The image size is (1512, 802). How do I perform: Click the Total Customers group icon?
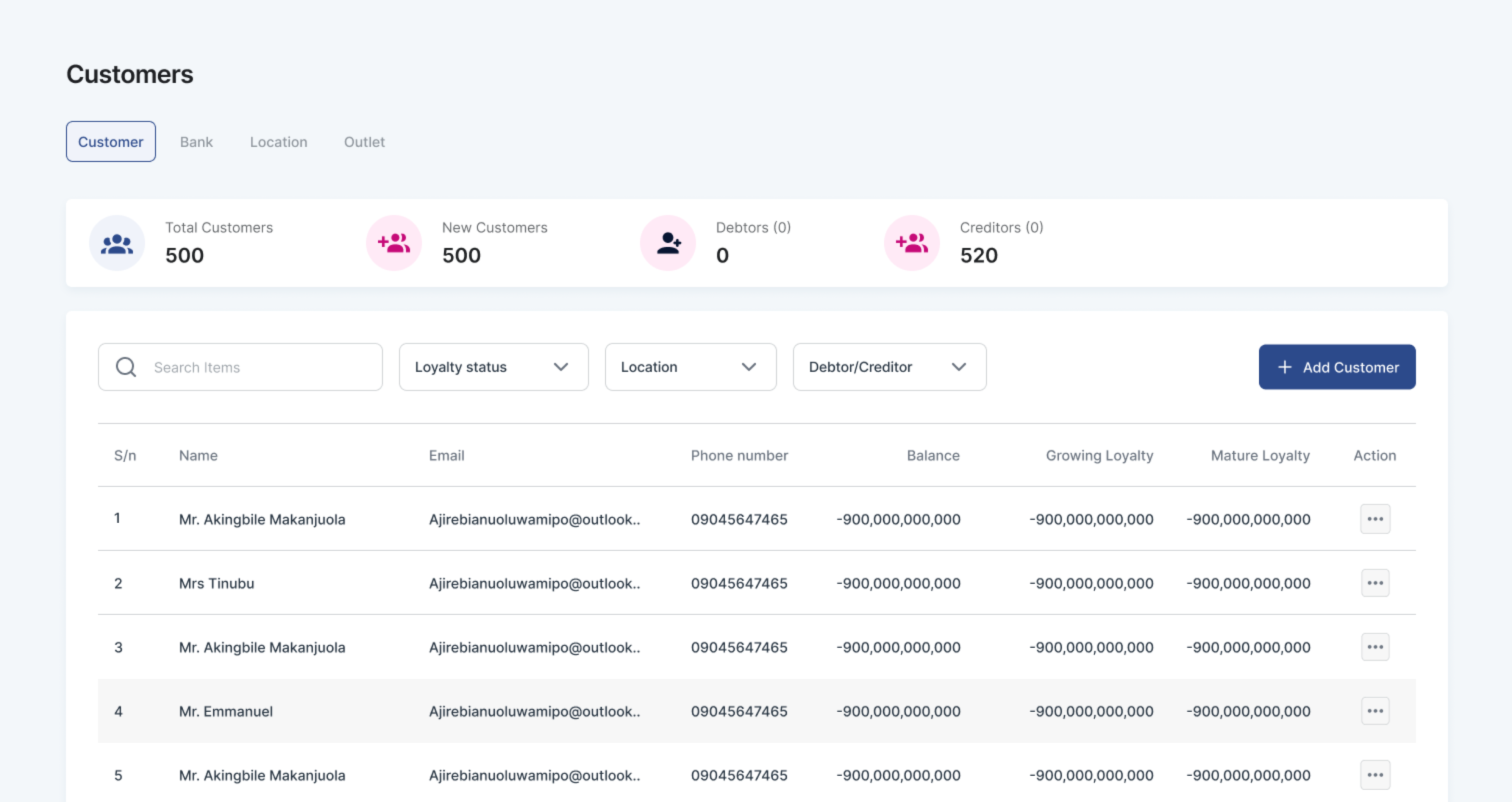tap(116, 244)
